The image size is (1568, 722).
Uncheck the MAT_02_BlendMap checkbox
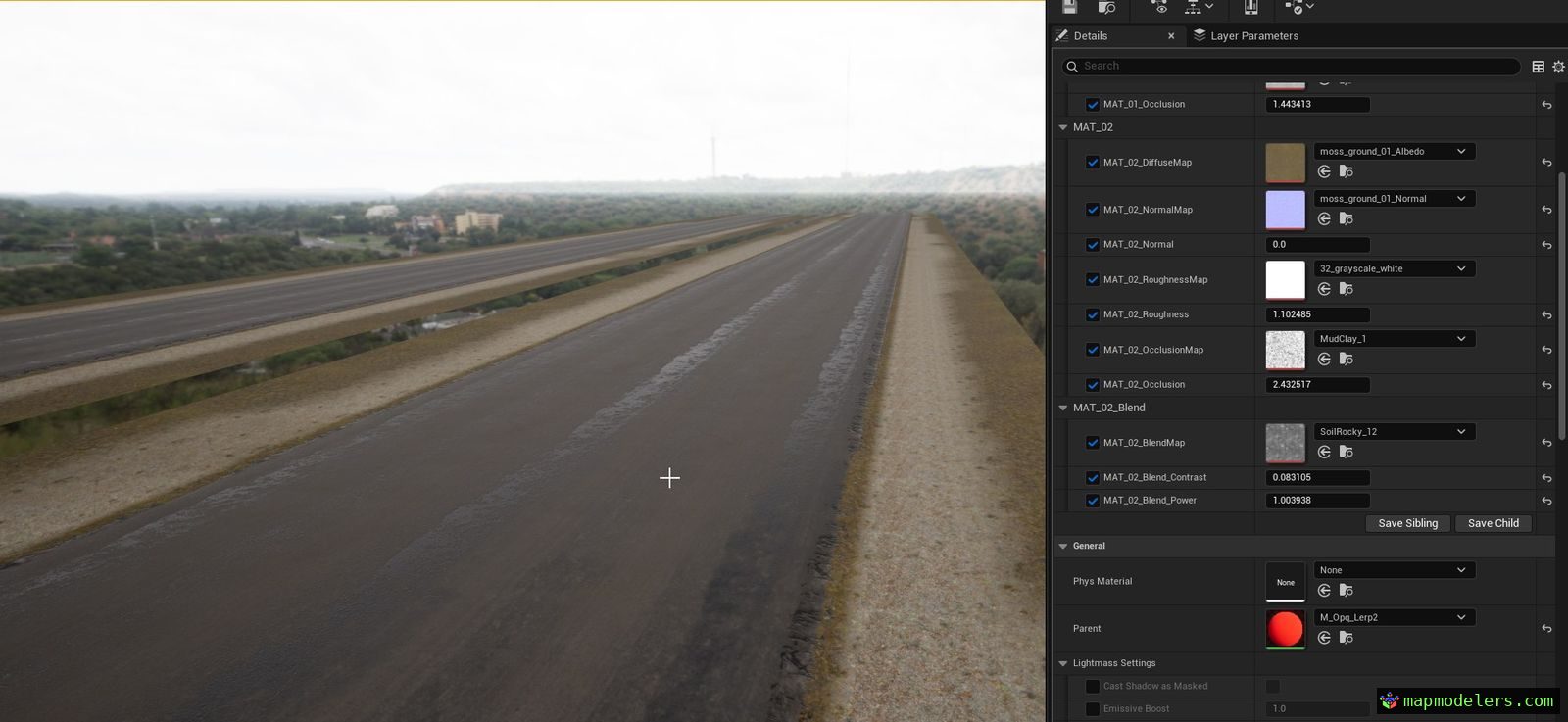tap(1093, 443)
